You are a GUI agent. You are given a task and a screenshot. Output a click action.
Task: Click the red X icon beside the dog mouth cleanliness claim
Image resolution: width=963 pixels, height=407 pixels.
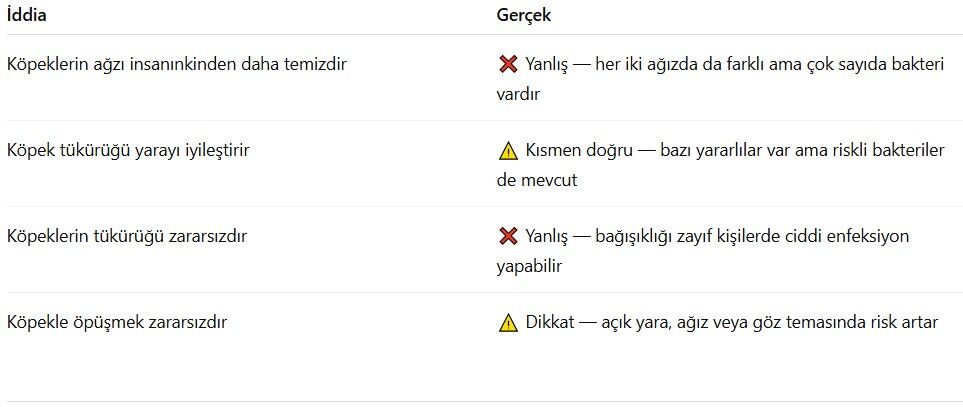tap(507, 65)
